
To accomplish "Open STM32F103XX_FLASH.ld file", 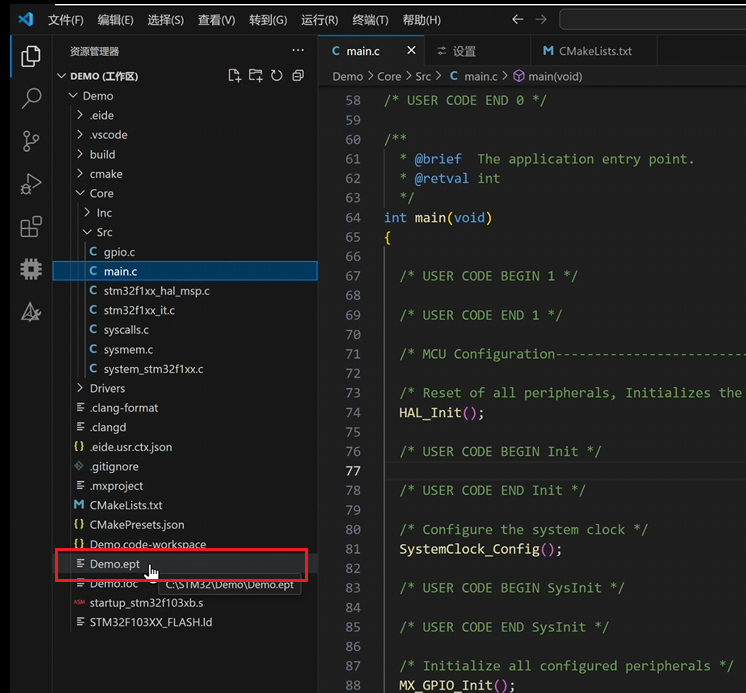I will pos(151,622).
